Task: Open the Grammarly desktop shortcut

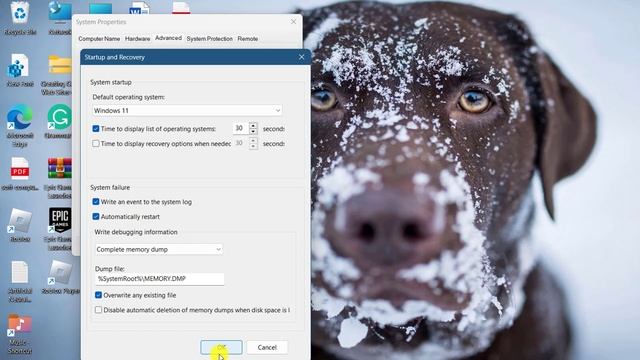Action: (60, 121)
